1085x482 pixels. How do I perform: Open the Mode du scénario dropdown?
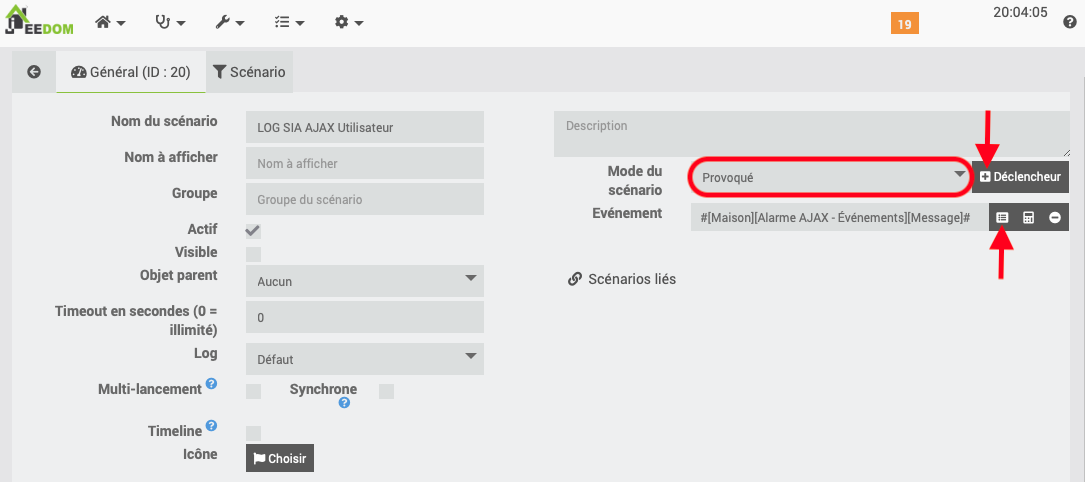click(829, 177)
